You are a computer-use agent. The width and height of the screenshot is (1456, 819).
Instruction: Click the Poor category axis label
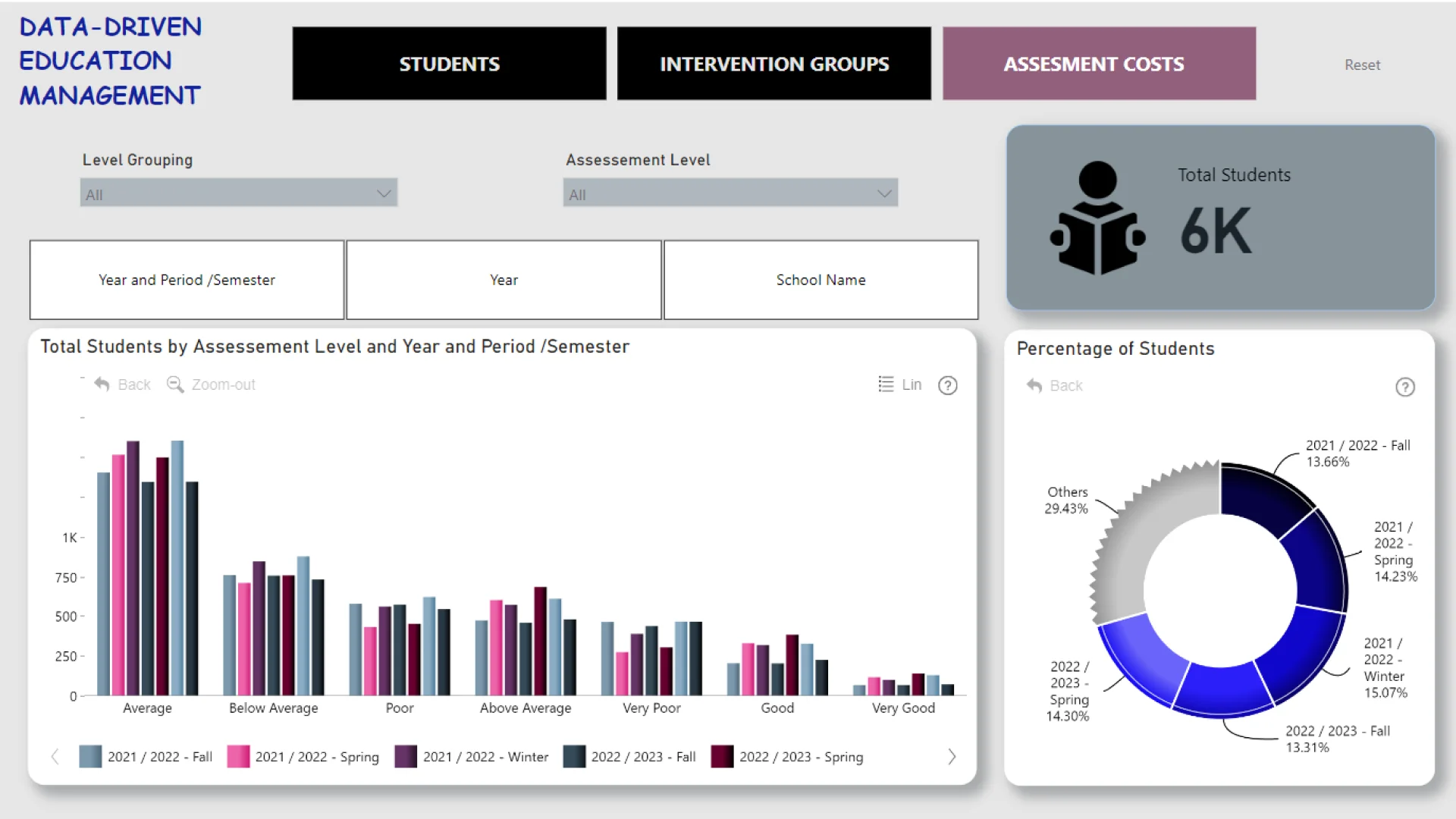[x=400, y=708]
